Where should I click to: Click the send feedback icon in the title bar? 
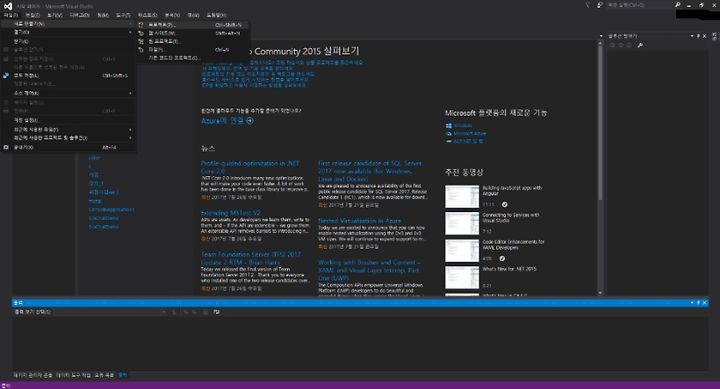(600, 5)
